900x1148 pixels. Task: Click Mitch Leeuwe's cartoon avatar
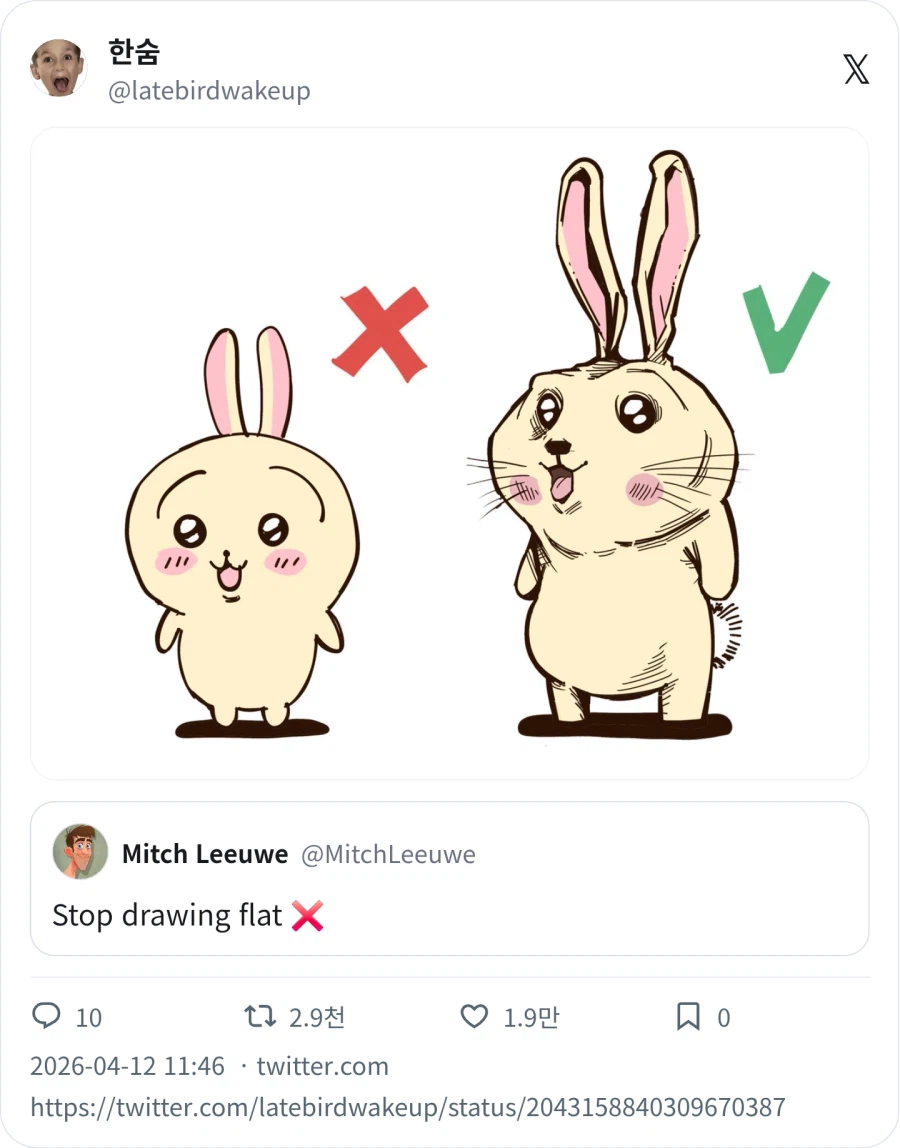[x=80, y=852]
